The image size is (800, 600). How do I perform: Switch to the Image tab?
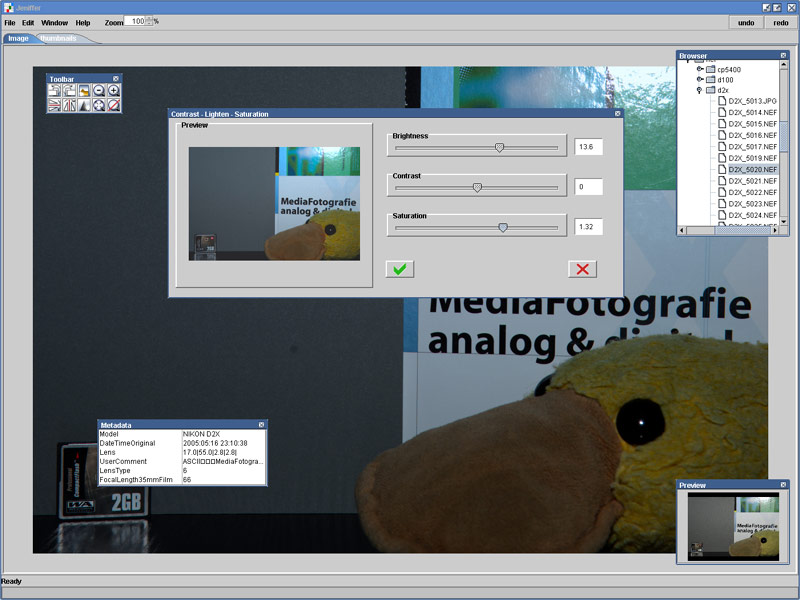click(18, 38)
